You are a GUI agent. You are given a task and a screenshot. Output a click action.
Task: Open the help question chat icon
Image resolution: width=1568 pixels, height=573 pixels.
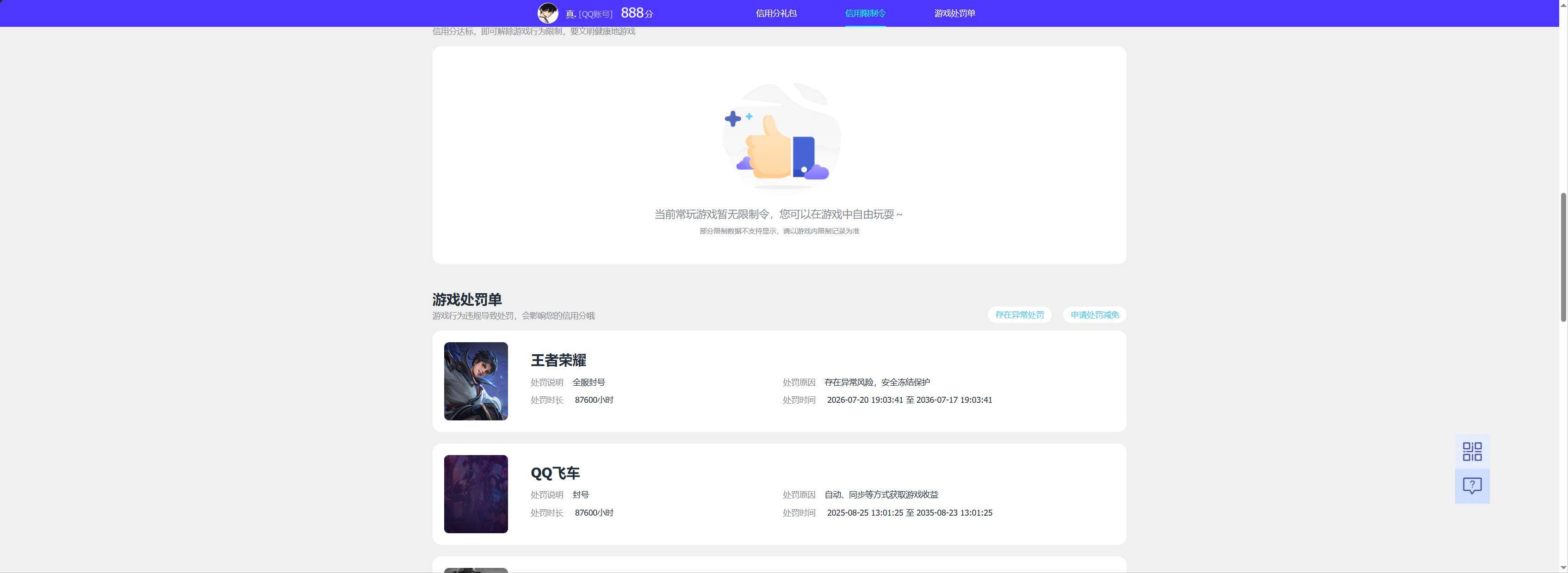tap(1472, 486)
